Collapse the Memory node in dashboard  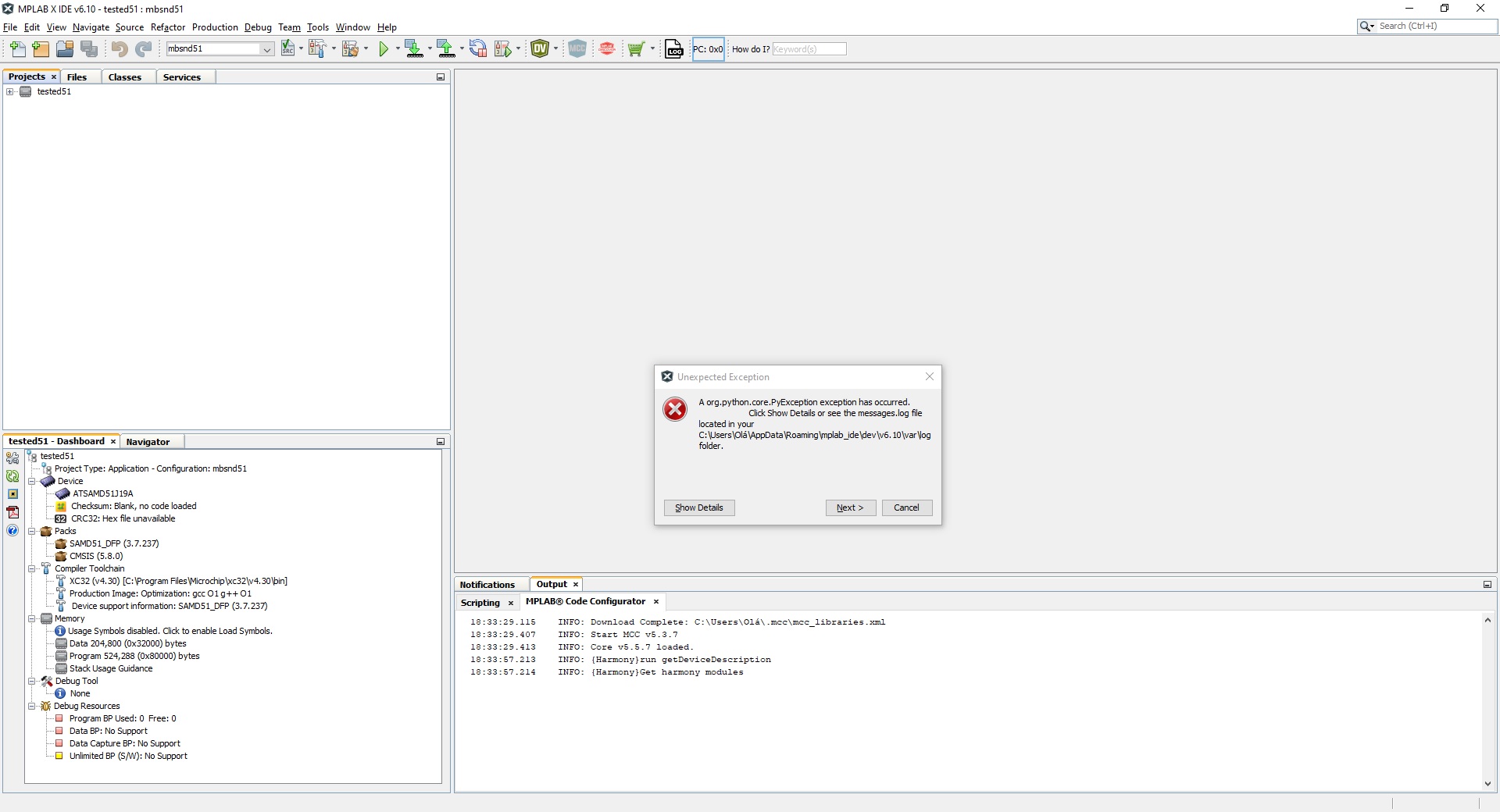coord(32,619)
